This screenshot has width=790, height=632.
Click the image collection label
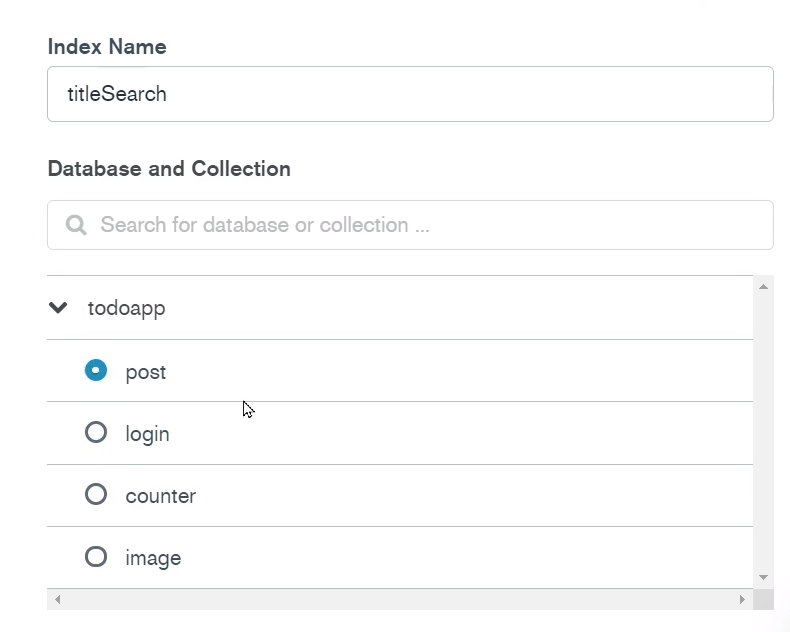click(x=153, y=558)
